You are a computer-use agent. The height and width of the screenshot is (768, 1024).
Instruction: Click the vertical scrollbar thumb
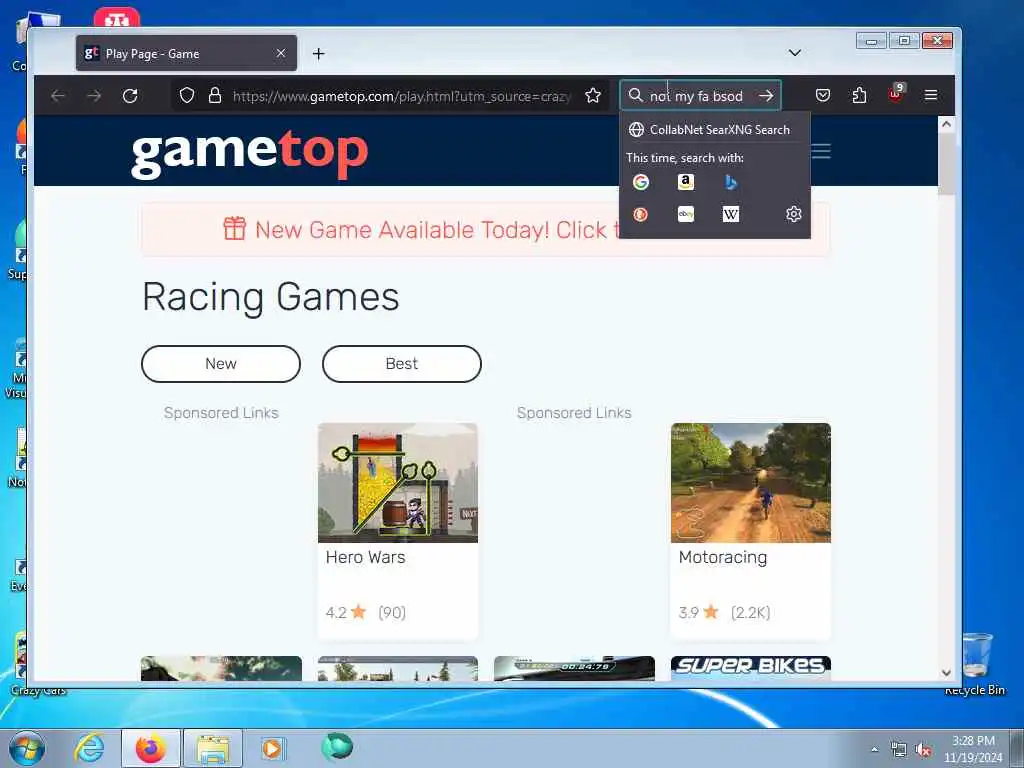[x=946, y=163]
